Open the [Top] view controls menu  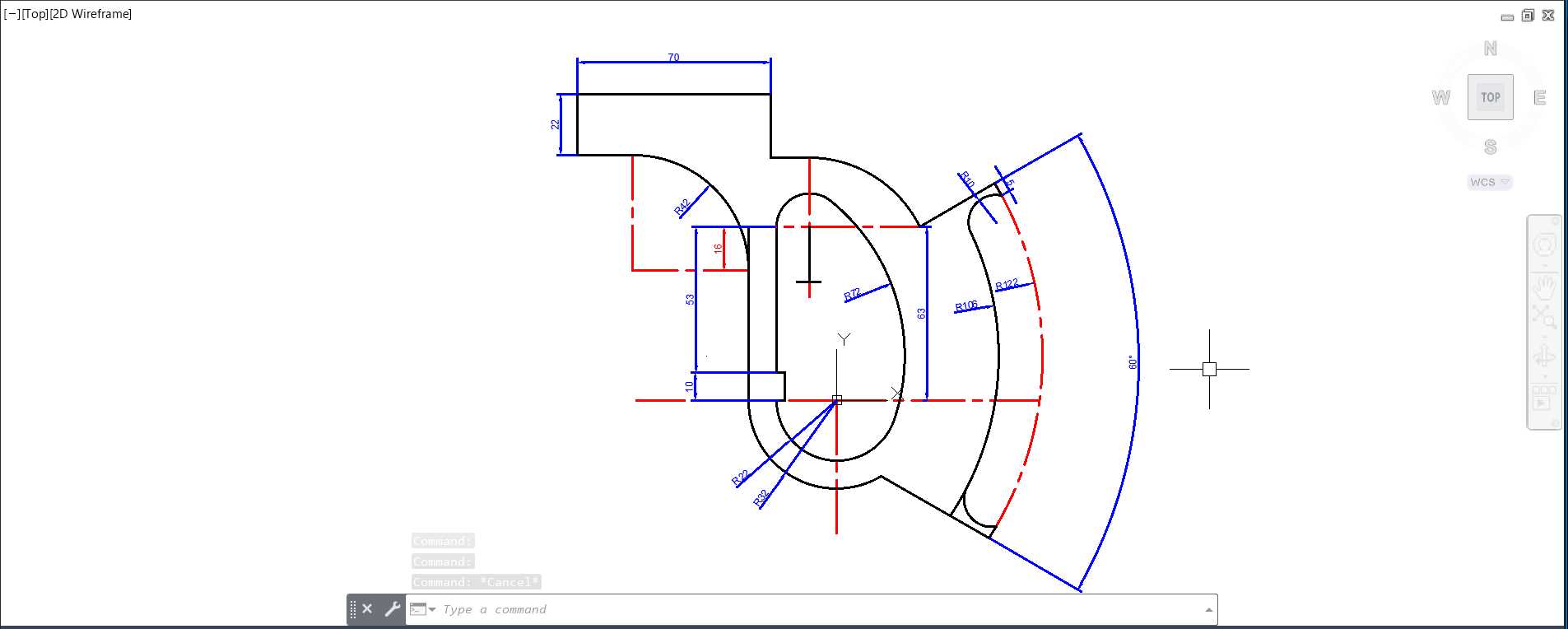tap(35, 14)
